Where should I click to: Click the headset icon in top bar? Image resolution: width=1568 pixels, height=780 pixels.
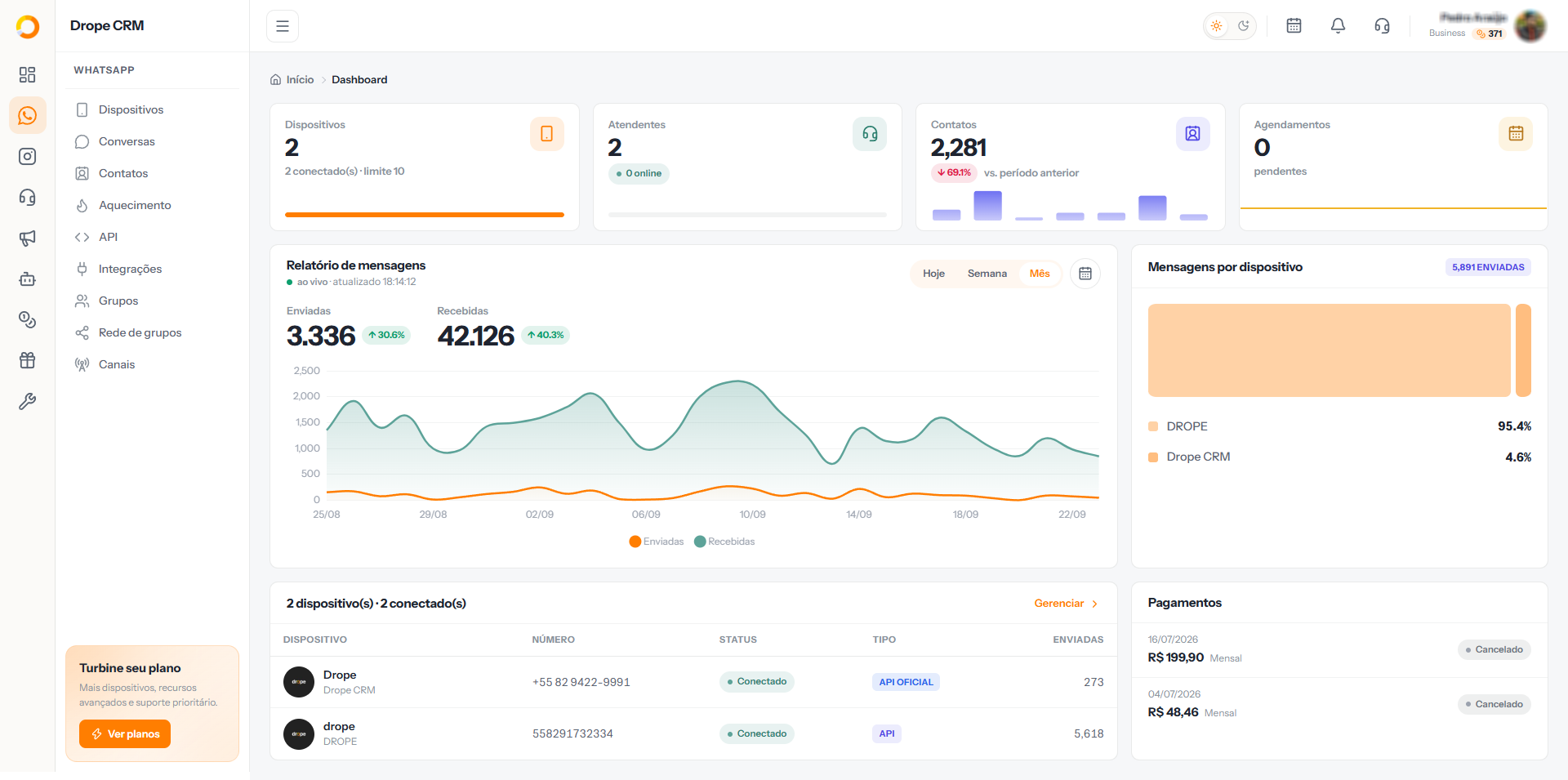coord(1382,26)
